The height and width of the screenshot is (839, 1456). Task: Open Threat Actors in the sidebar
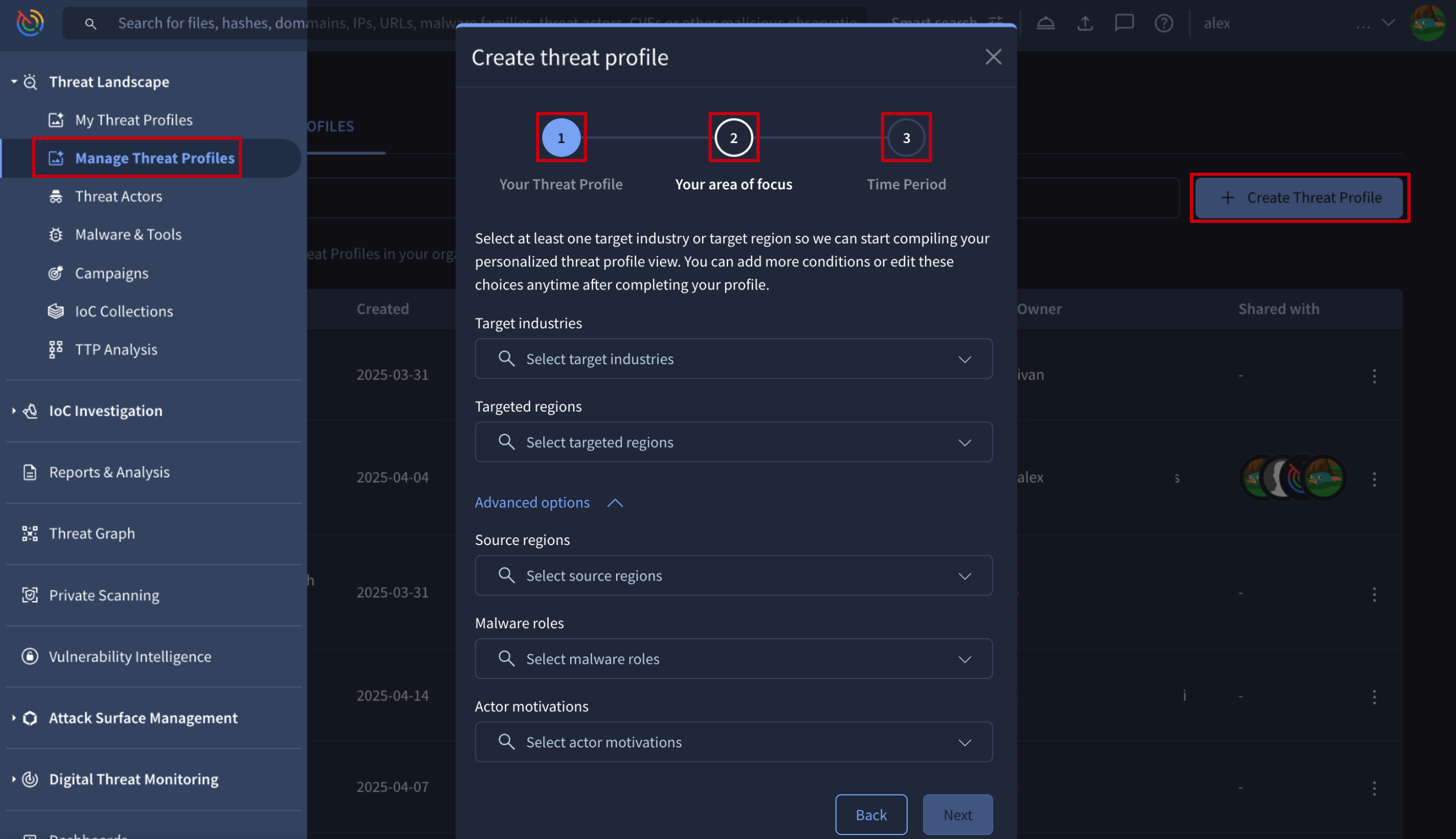click(x=118, y=197)
